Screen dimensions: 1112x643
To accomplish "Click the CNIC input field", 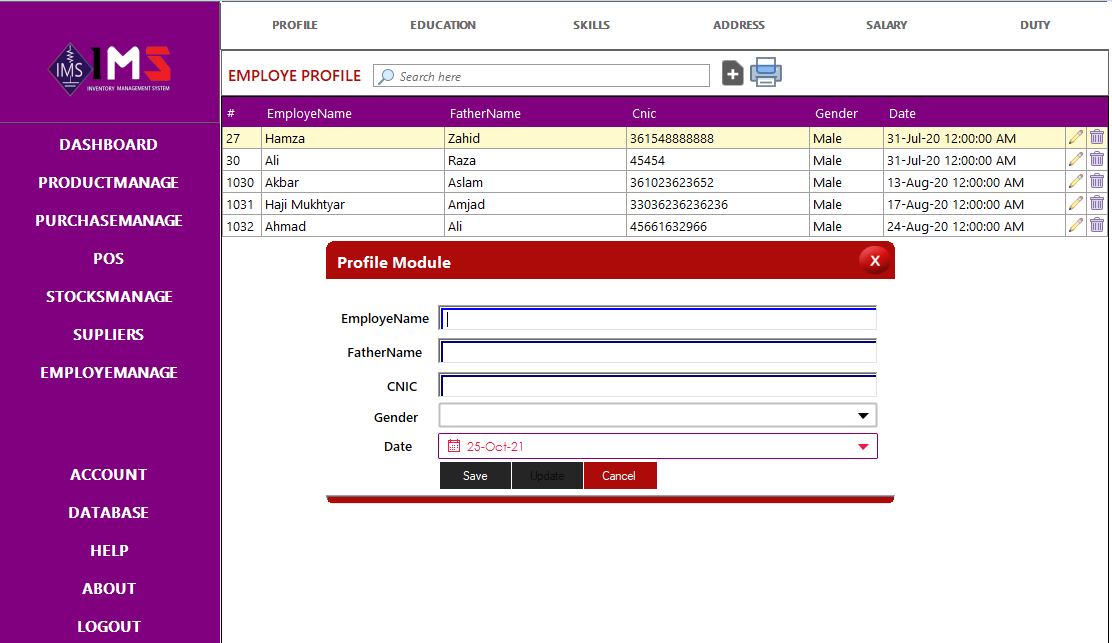I will [x=658, y=385].
